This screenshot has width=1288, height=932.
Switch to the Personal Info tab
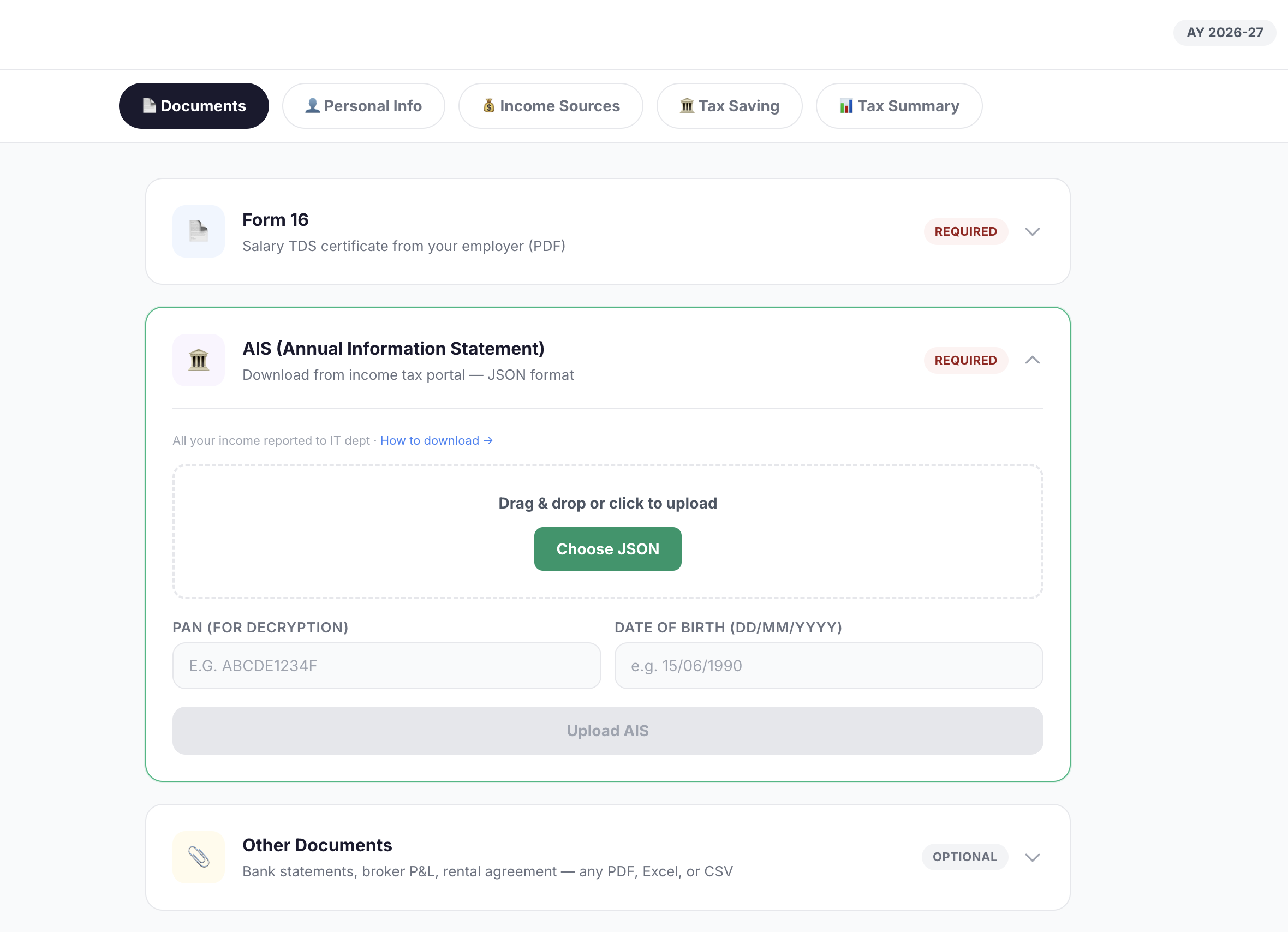tap(363, 106)
